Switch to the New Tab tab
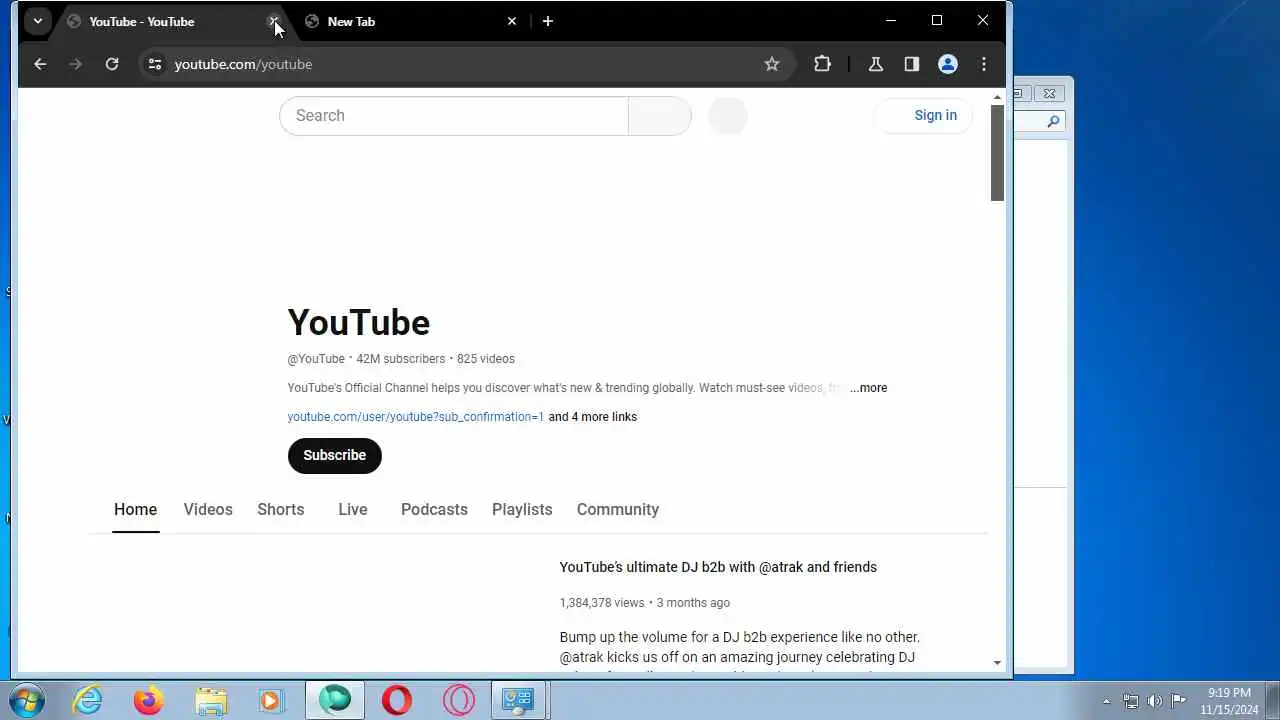1280x720 pixels. point(411,21)
